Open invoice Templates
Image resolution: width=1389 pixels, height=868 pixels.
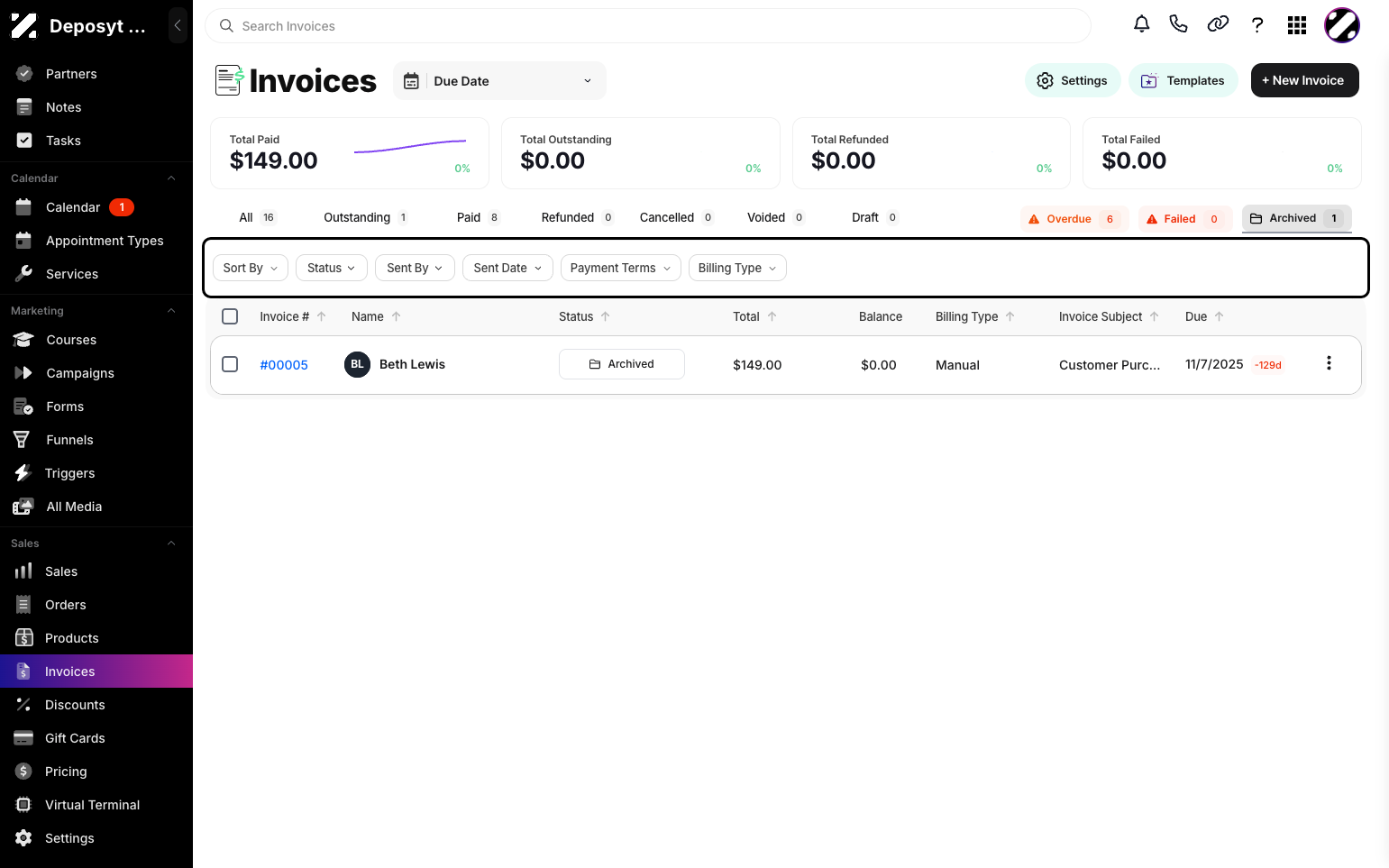point(1183,80)
